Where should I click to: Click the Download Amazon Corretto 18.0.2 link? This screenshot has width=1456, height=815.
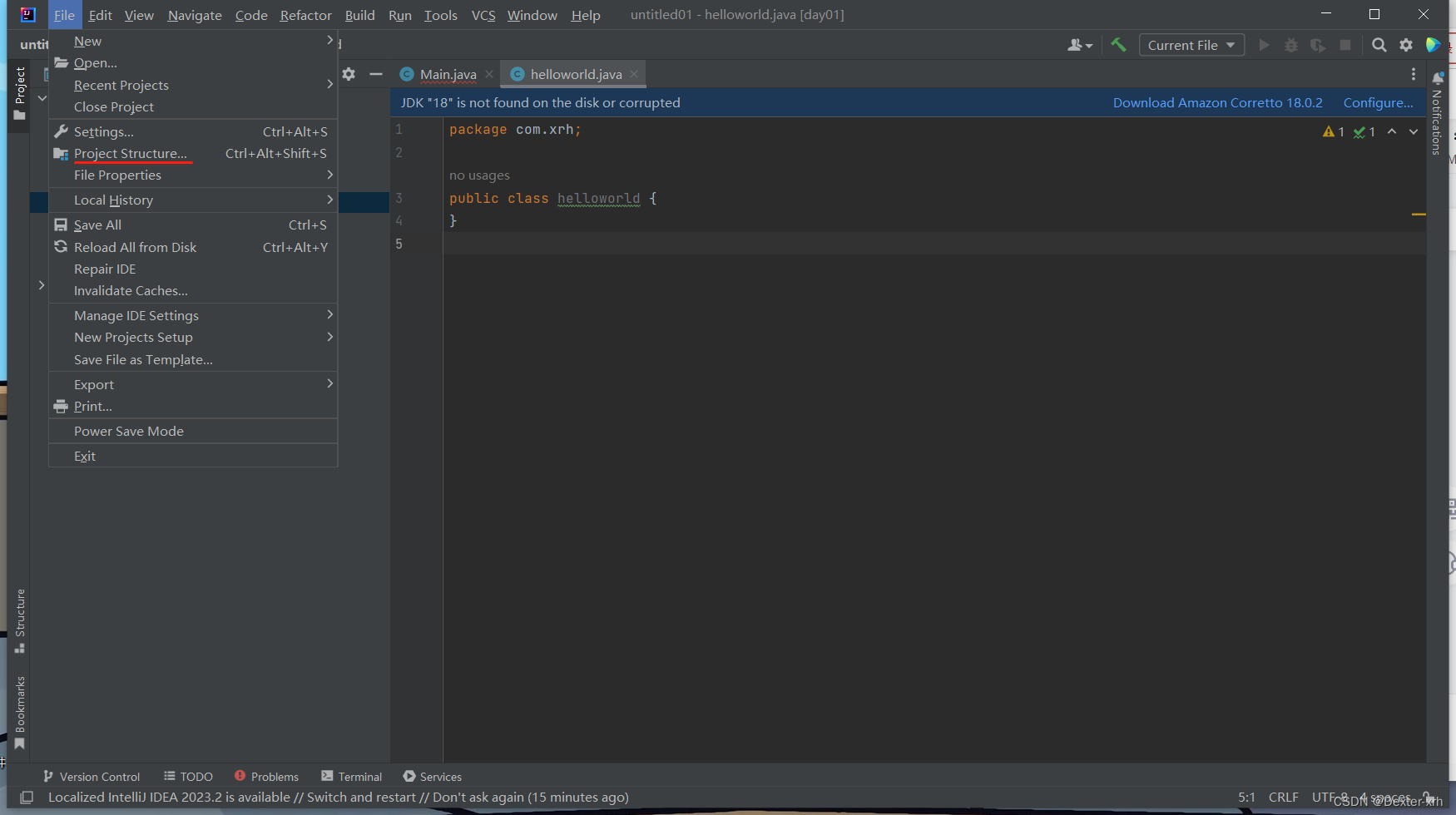tap(1217, 102)
